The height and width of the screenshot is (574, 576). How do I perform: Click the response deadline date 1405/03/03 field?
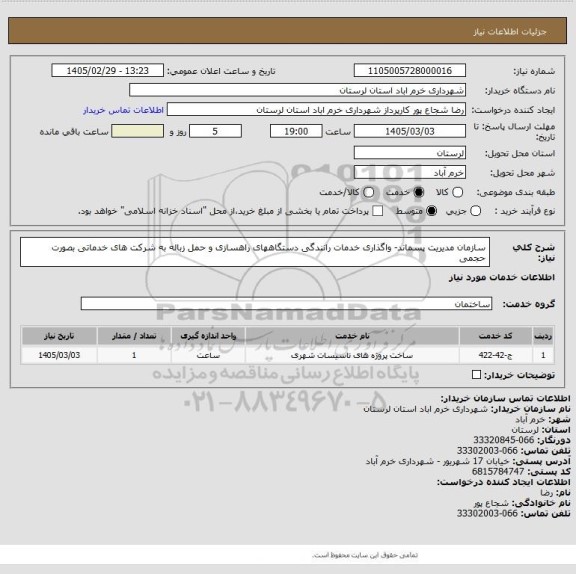pos(410,131)
